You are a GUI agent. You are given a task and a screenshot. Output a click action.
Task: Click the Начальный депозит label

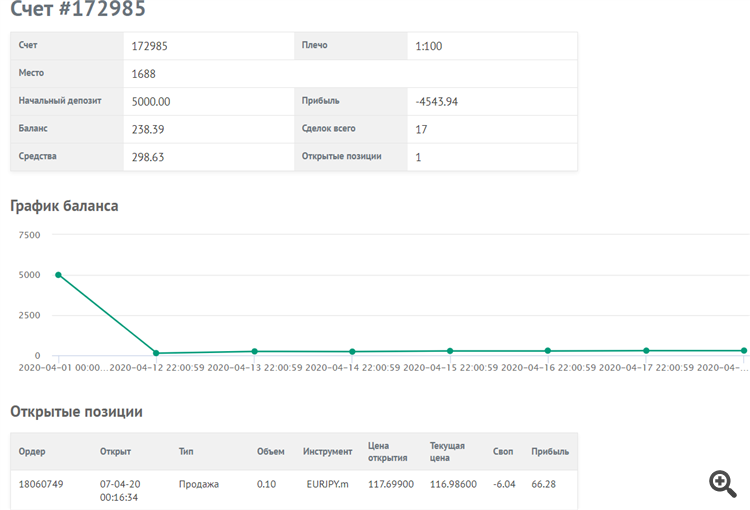[x=60, y=100]
